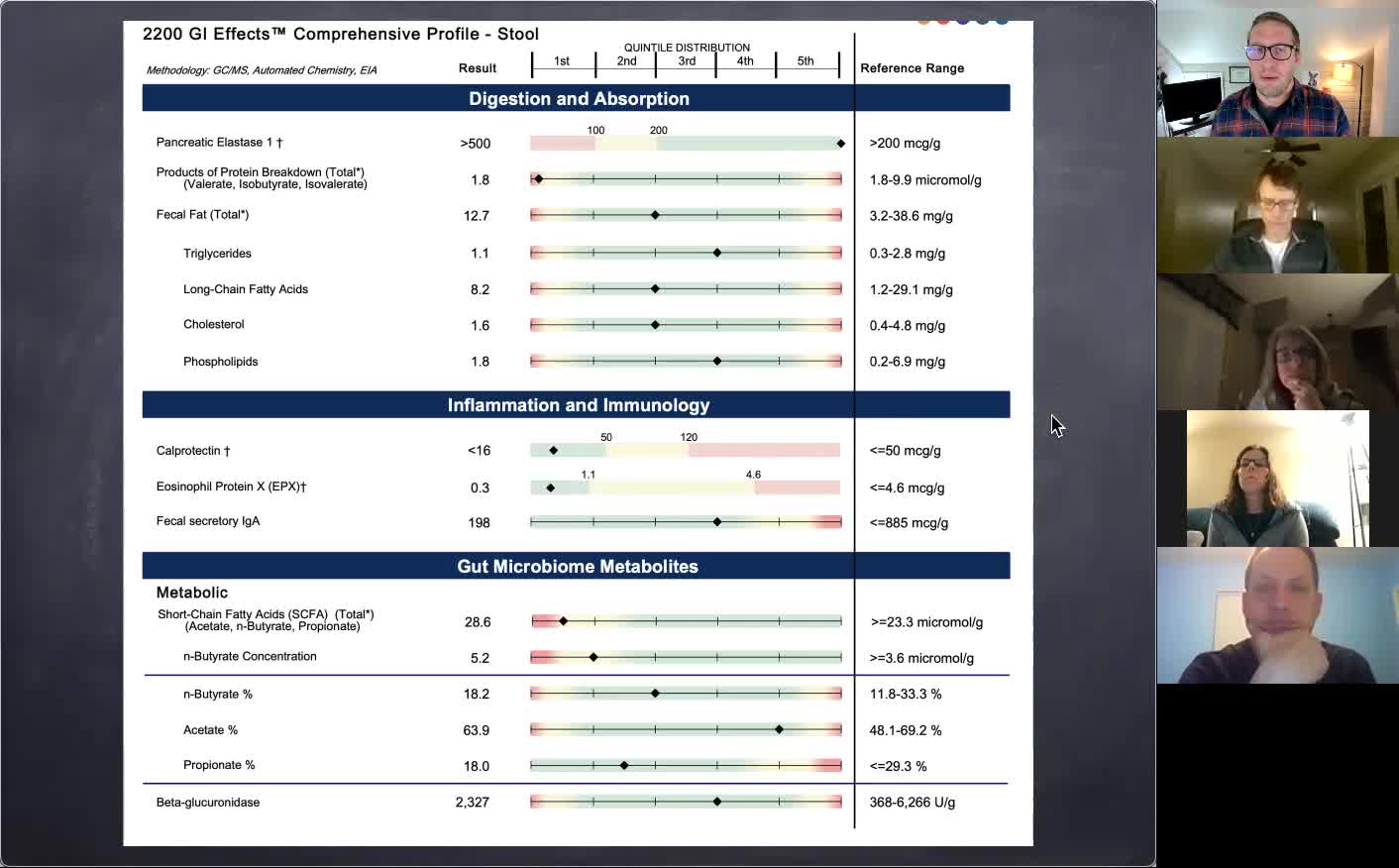The width and height of the screenshot is (1399, 868).
Task: Click the 'Beta-glucuronidase' row label
Action: [x=208, y=803]
